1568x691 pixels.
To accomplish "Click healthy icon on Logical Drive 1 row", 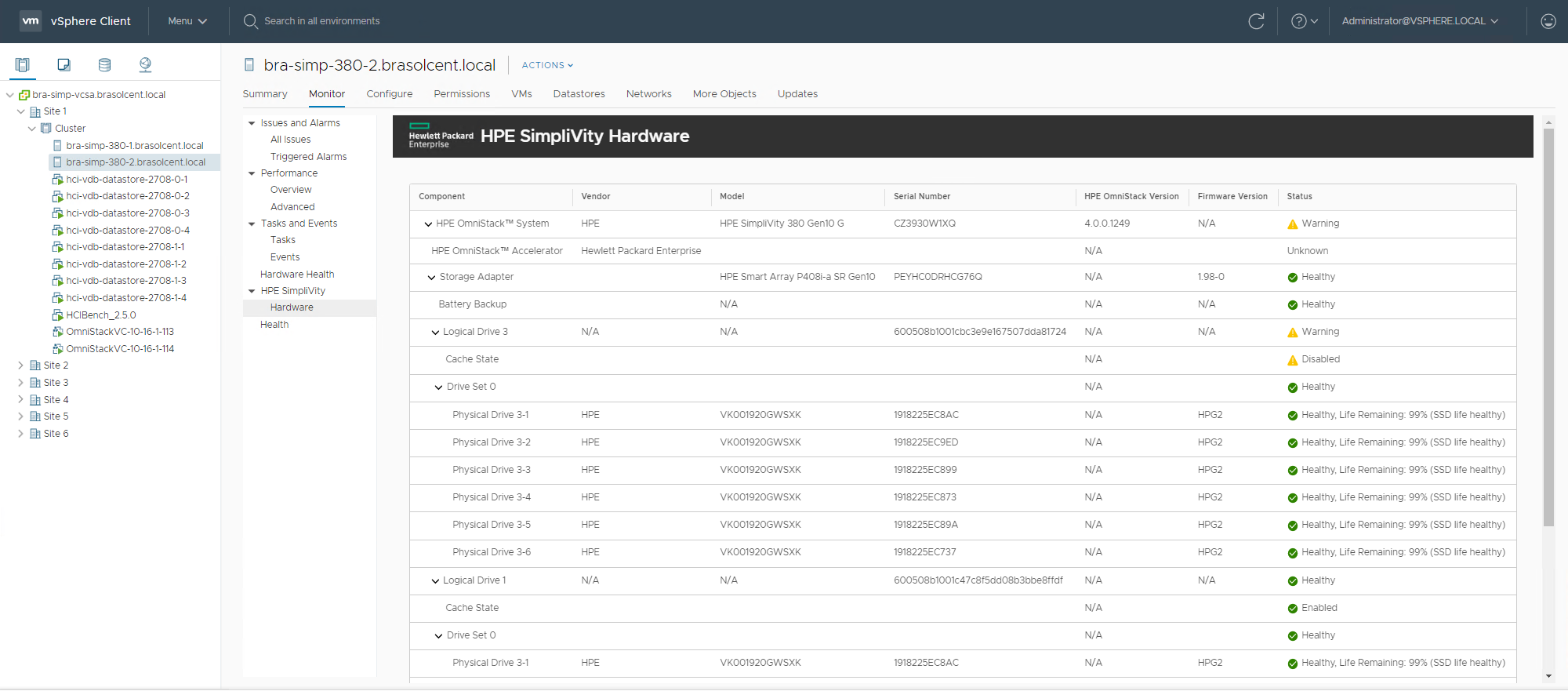I will coord(1293,581).
